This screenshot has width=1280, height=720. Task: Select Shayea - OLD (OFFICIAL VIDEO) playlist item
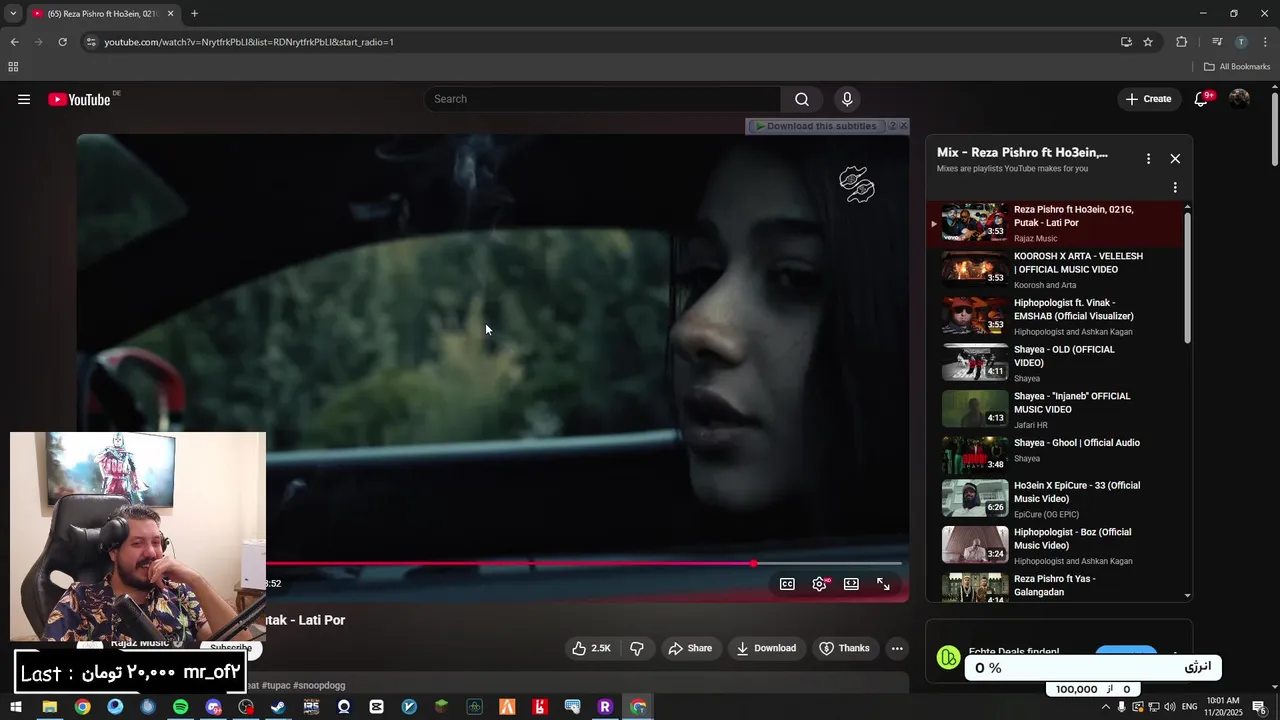1055,363
